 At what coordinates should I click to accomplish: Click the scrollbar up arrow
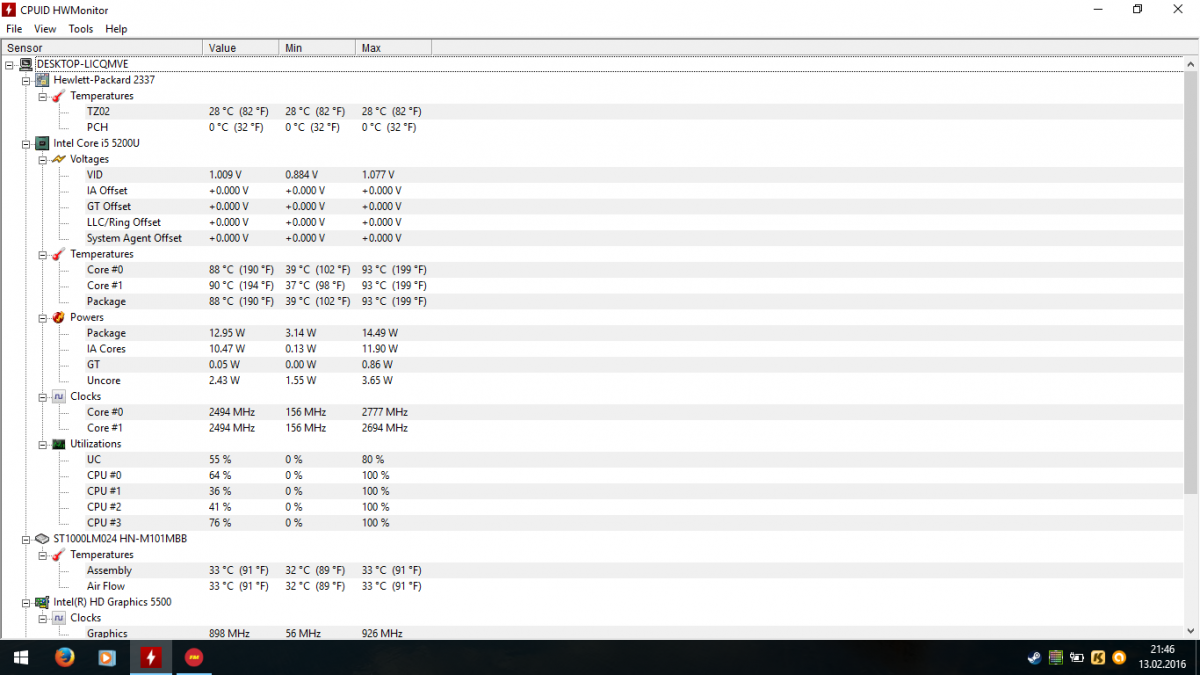pos(1190,65)
